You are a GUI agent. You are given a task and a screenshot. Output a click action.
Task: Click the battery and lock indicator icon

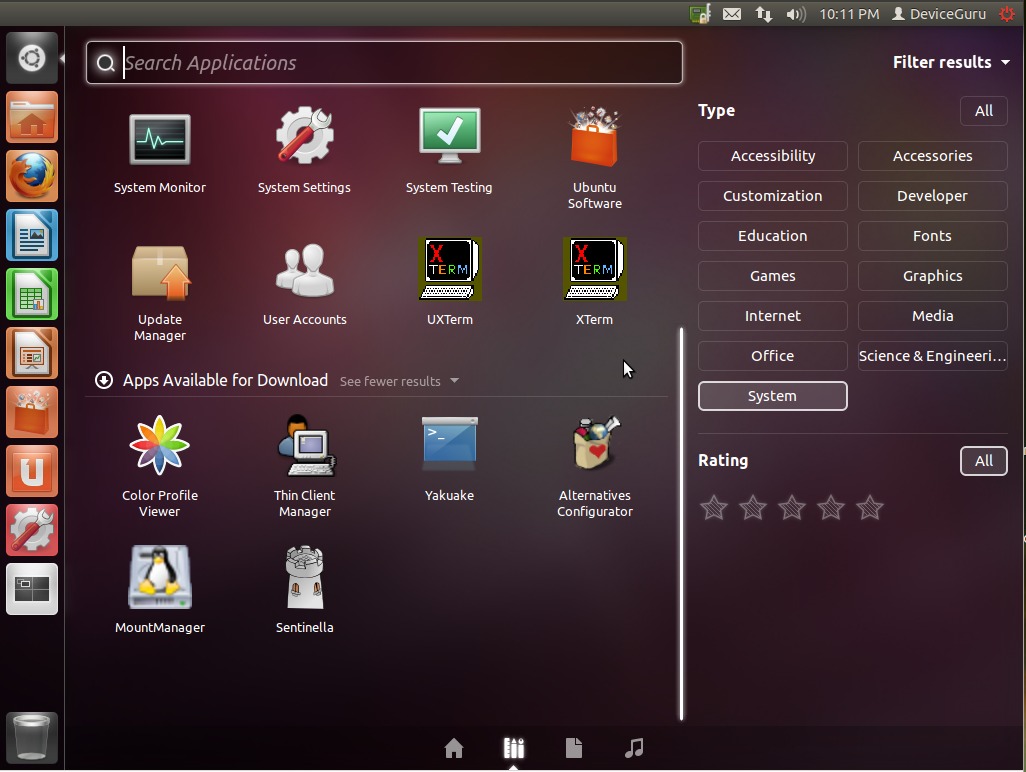(699, 14)
